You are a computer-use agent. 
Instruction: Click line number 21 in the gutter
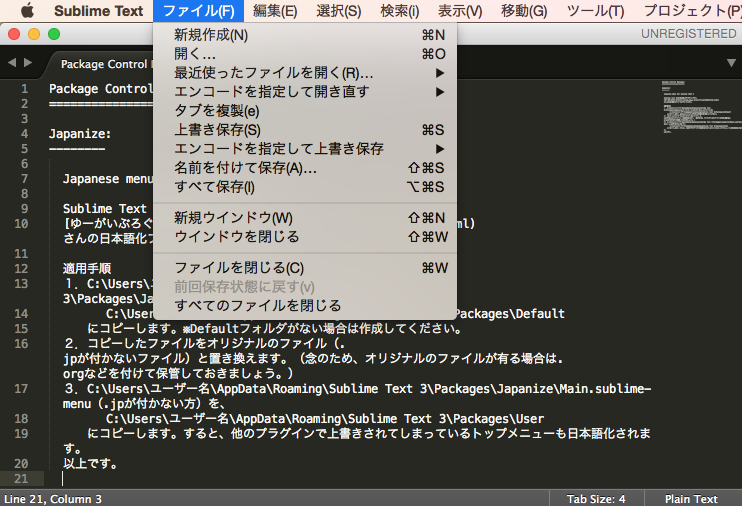pos(21,479)
